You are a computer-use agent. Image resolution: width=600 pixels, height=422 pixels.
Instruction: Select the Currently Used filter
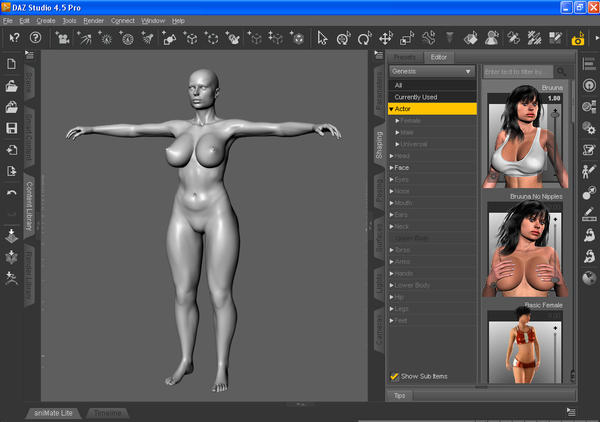pos(418,96)
